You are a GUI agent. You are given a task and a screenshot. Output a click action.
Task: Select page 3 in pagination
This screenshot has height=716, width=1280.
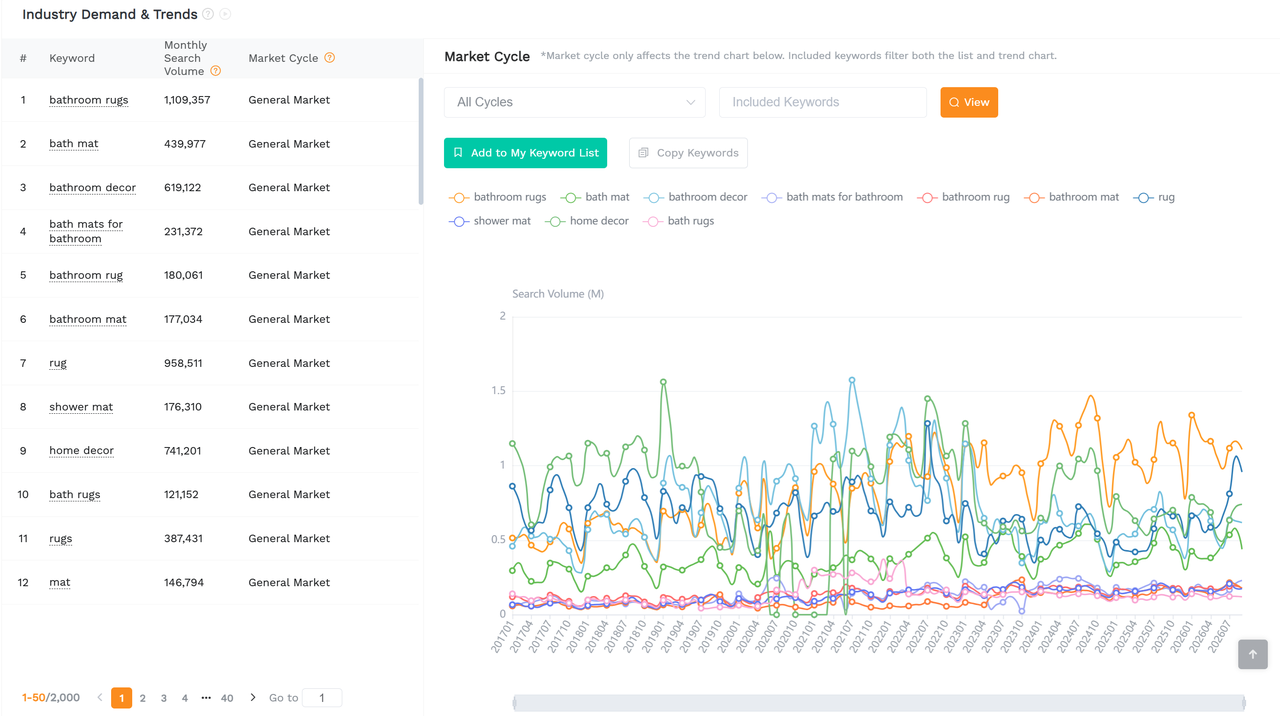(164, 698)
